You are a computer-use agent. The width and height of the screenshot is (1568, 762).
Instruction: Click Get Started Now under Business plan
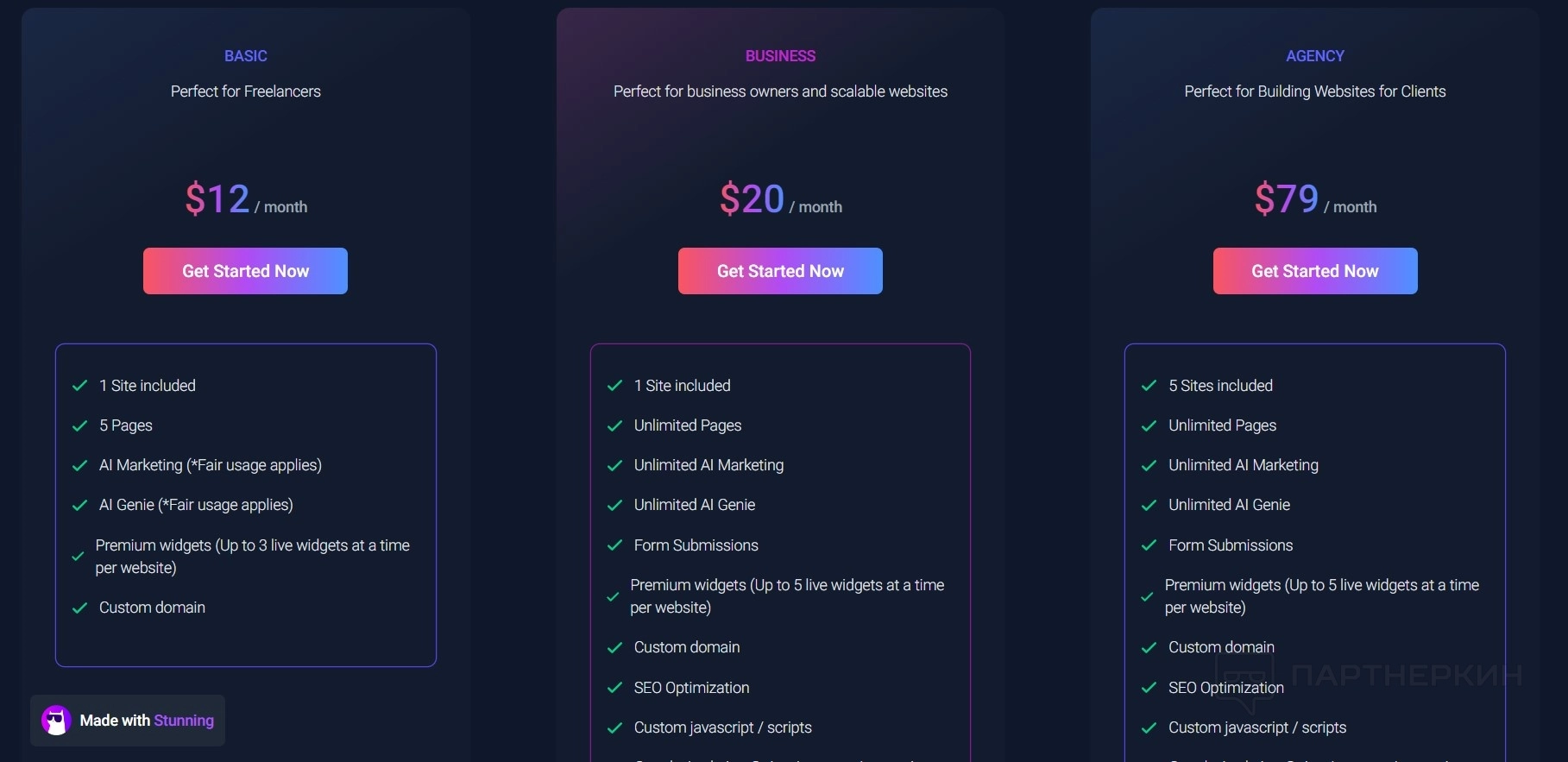click(780, 271)
